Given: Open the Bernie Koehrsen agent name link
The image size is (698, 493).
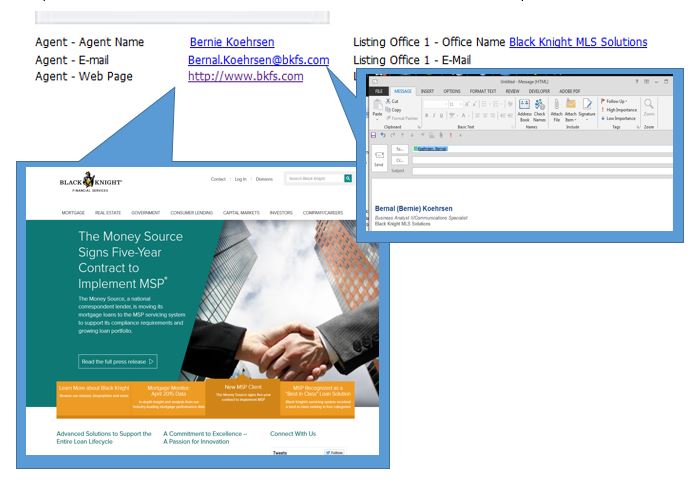Looking at the screenshot, I should point(232,42).
